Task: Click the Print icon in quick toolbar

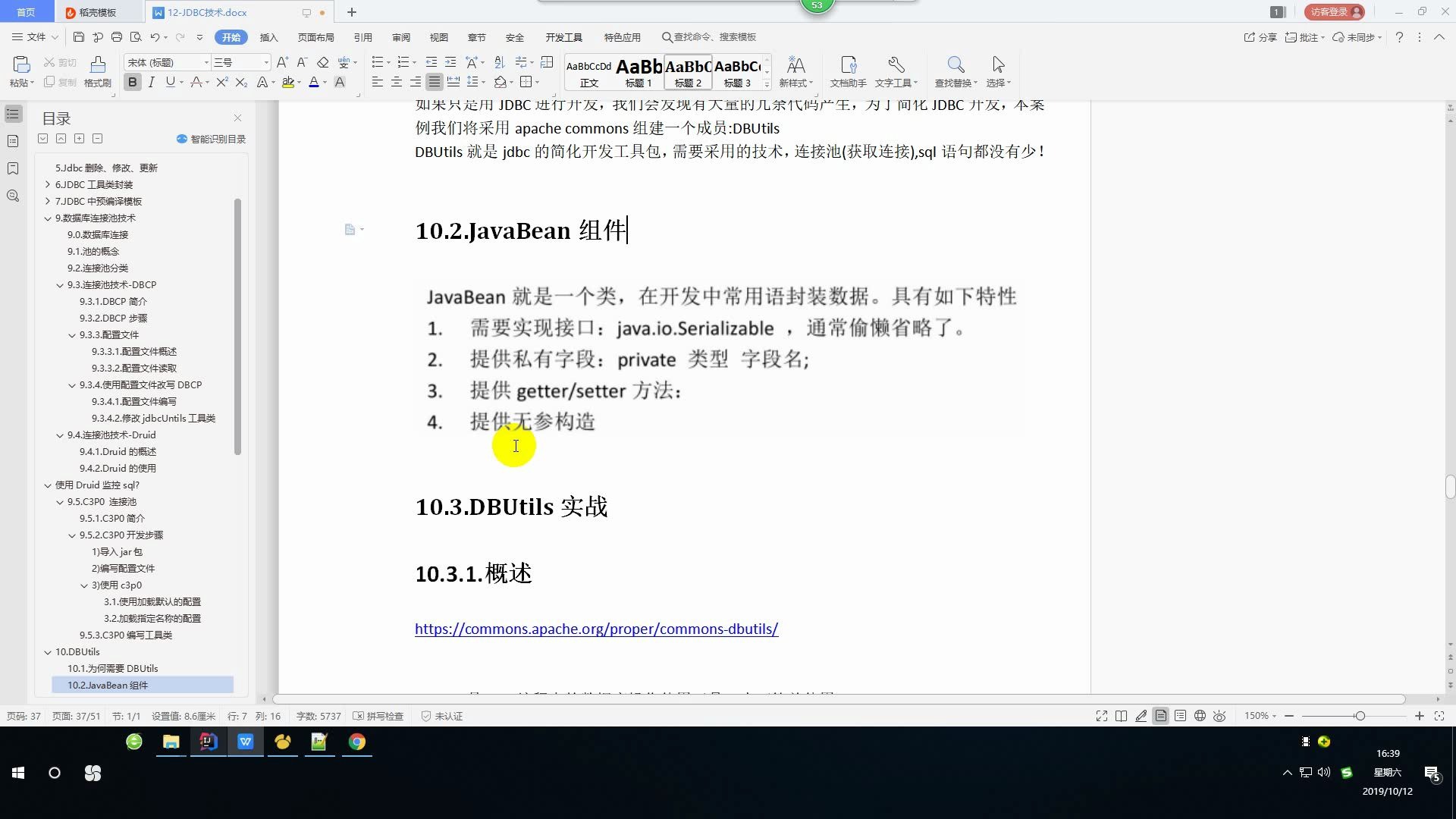Action: click(117, 37)
